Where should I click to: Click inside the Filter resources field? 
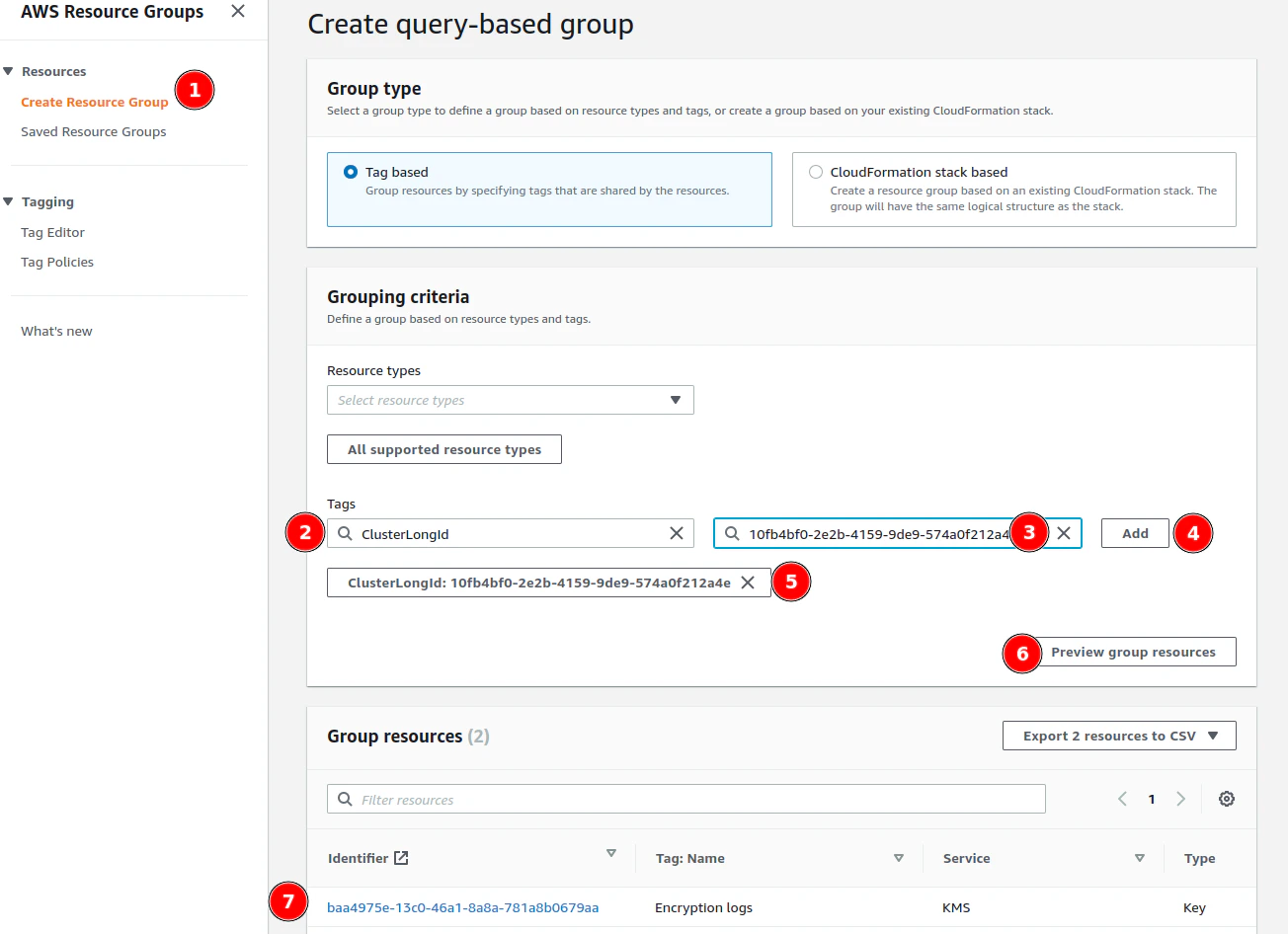593,798
